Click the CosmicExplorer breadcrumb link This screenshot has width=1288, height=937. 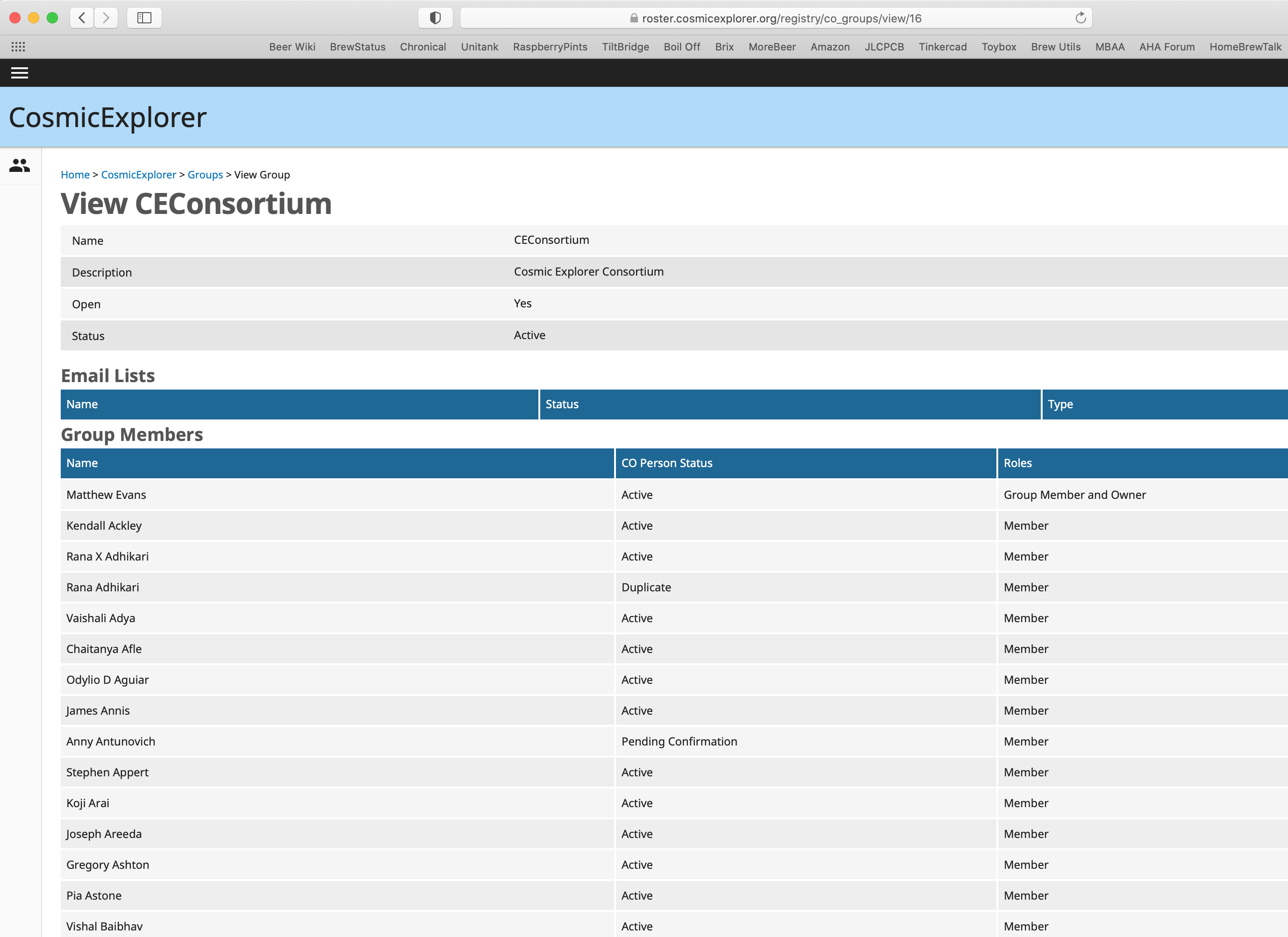(139, 175)
